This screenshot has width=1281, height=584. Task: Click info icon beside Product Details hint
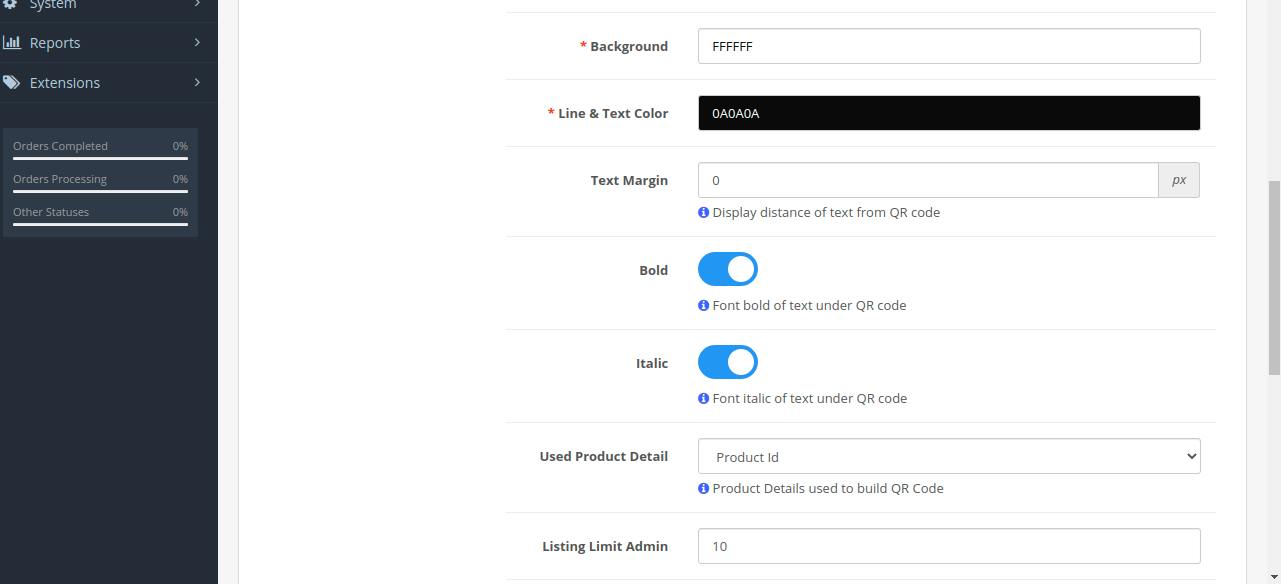coord(703,488)
